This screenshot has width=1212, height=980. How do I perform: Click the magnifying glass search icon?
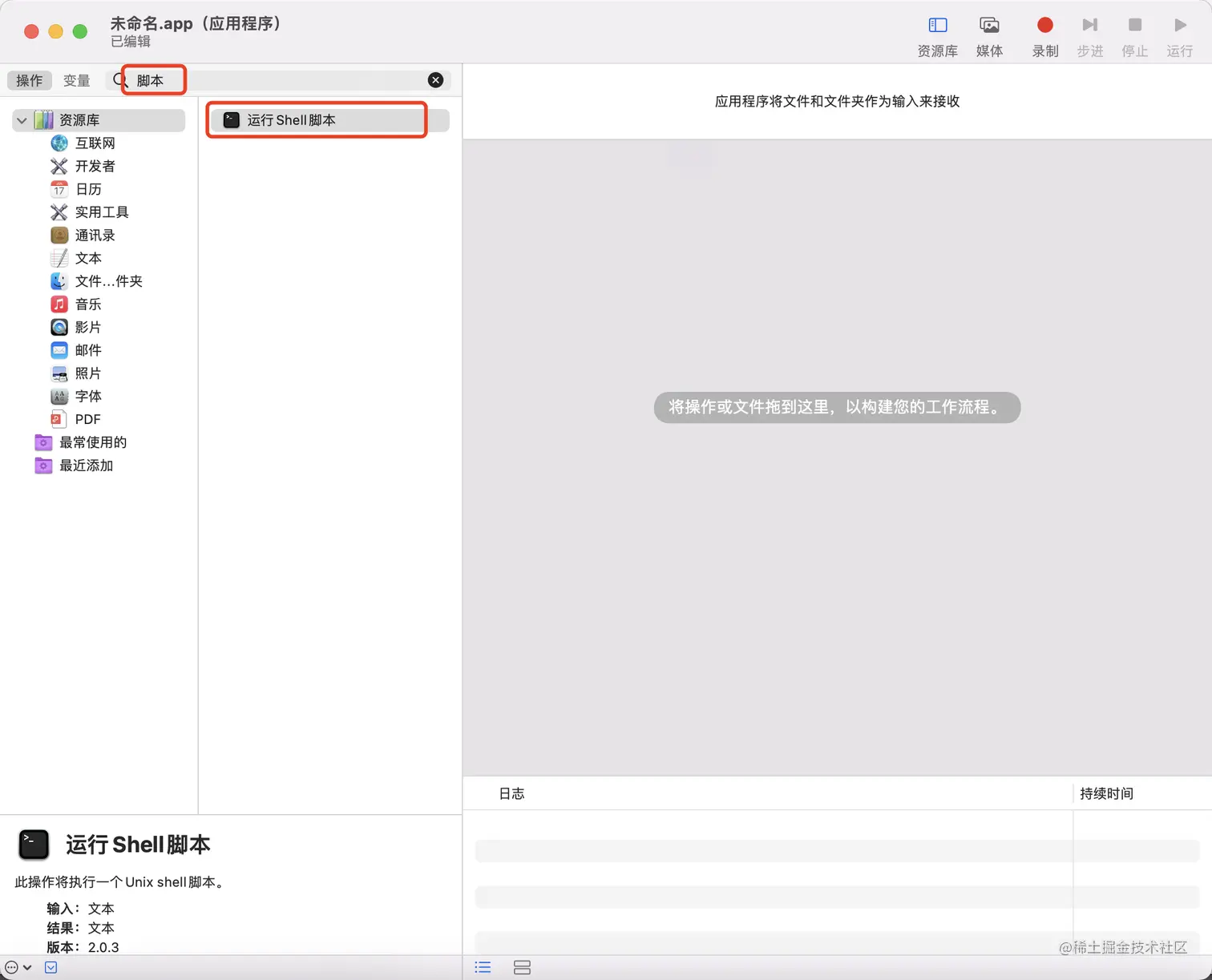click(x=120, y=80)
